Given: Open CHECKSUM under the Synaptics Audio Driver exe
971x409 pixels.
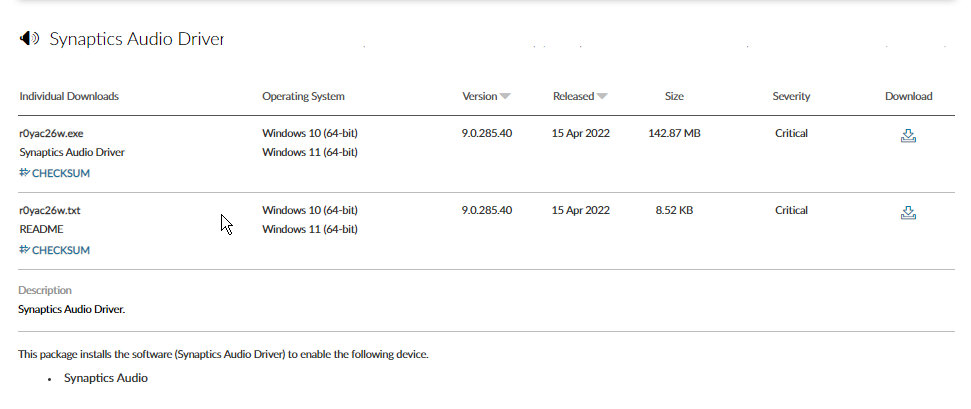Looking at the screenshot, I should [x=54, y=173].
